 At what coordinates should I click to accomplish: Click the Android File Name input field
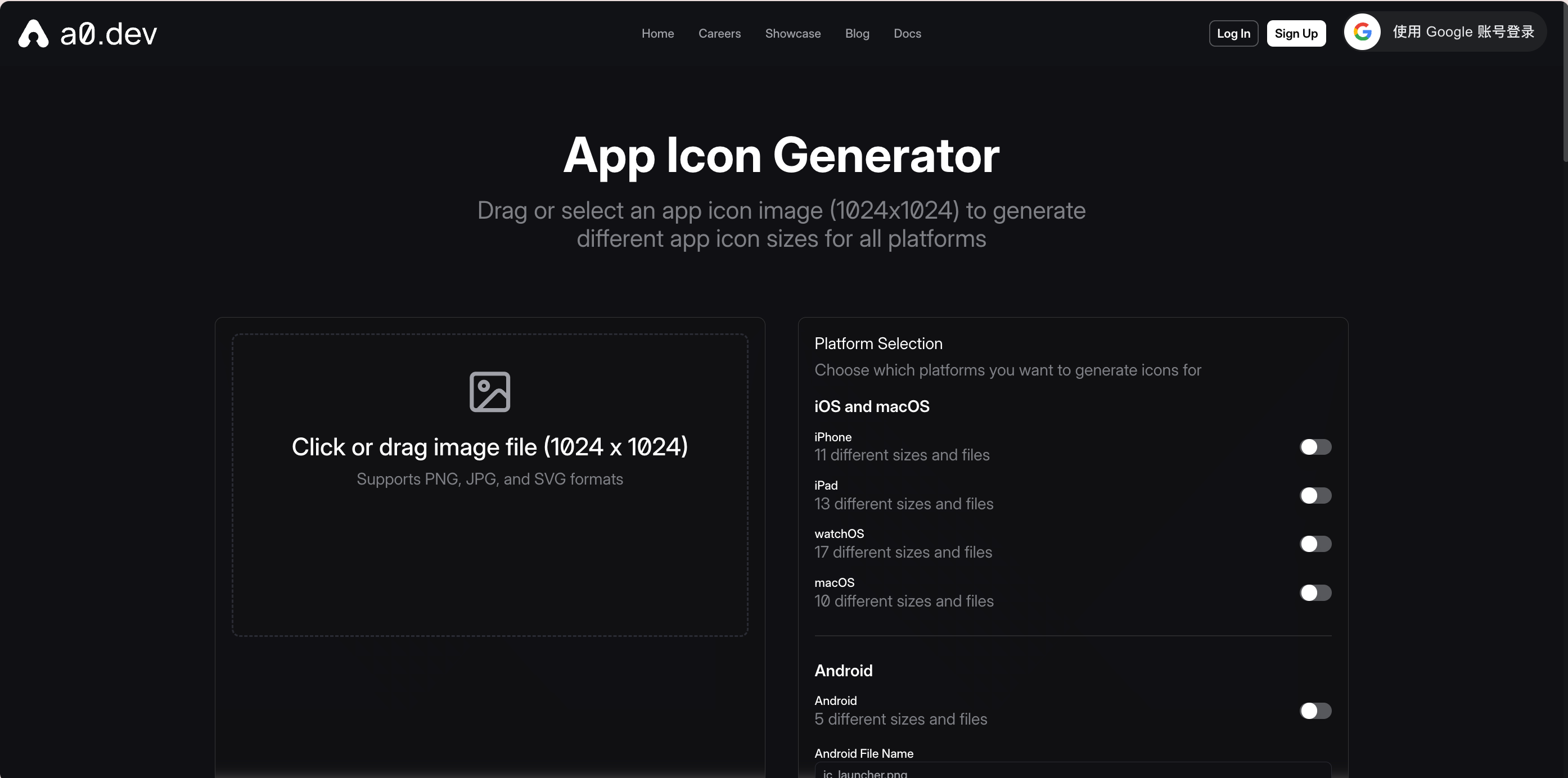point(1073,771)
